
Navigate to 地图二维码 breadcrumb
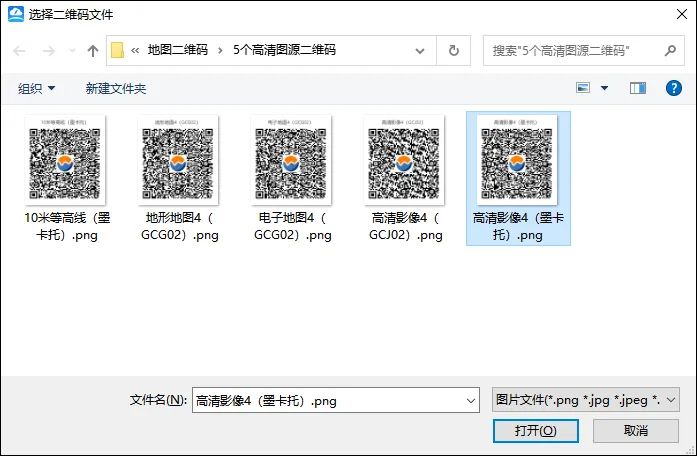click(x=178, y=50)
